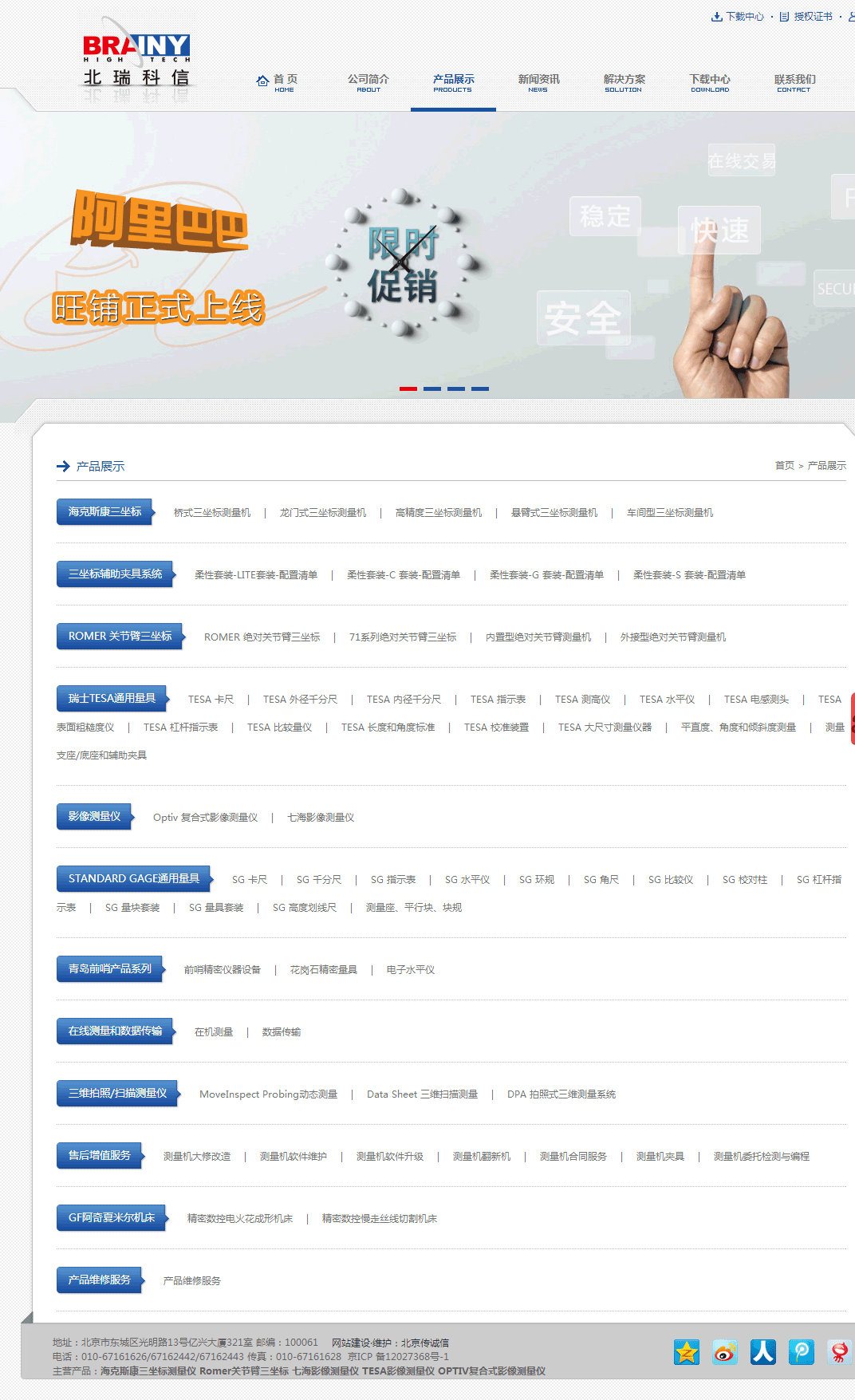Open the 三维拍照/扫描测量仪 category button
Viewport: 855px width, 1400px height.
(117, 1094)
